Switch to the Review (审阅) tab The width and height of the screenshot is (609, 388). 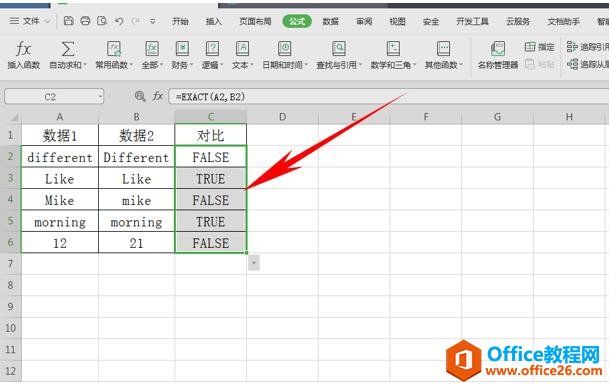point(364,21)
